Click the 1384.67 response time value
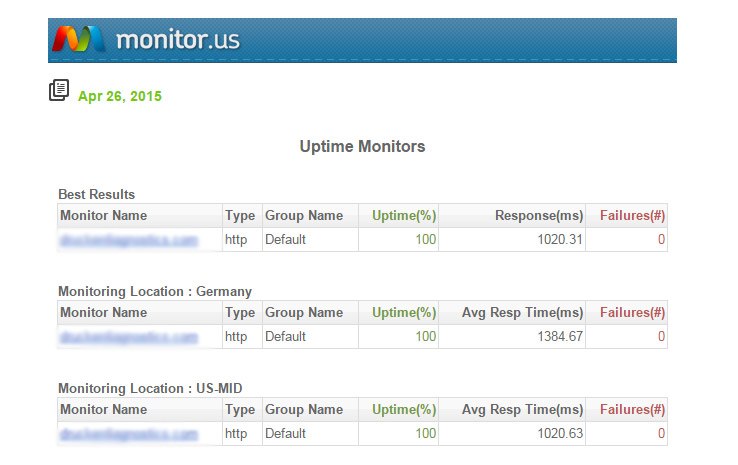The image size is (738, 465). pyautogui.click(x=560, y=337)
